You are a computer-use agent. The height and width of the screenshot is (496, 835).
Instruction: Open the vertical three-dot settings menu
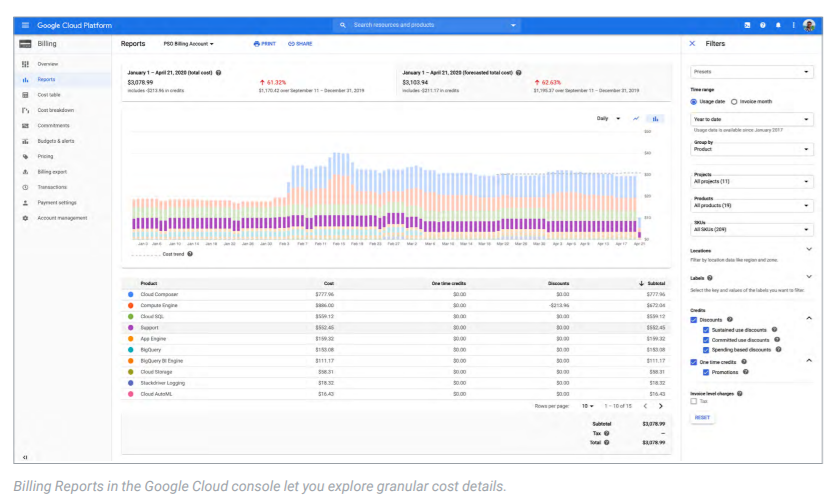coord(793,25)
